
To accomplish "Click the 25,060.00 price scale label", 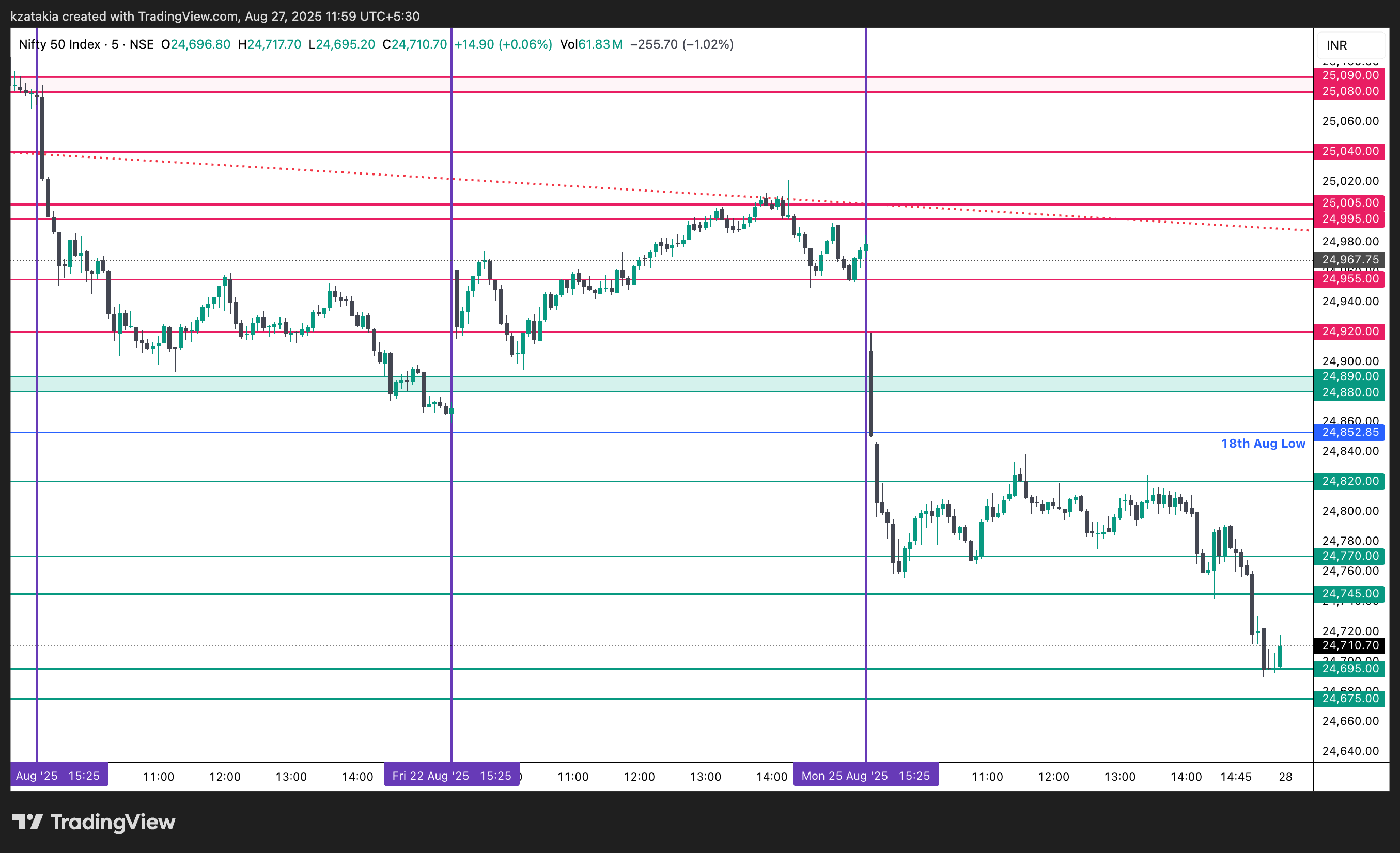I will (x=1350, y=121).
